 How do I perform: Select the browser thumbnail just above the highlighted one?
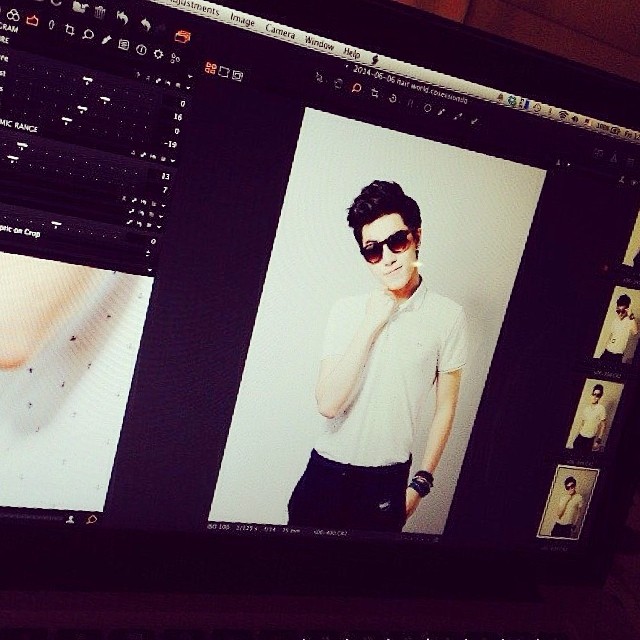594,416
